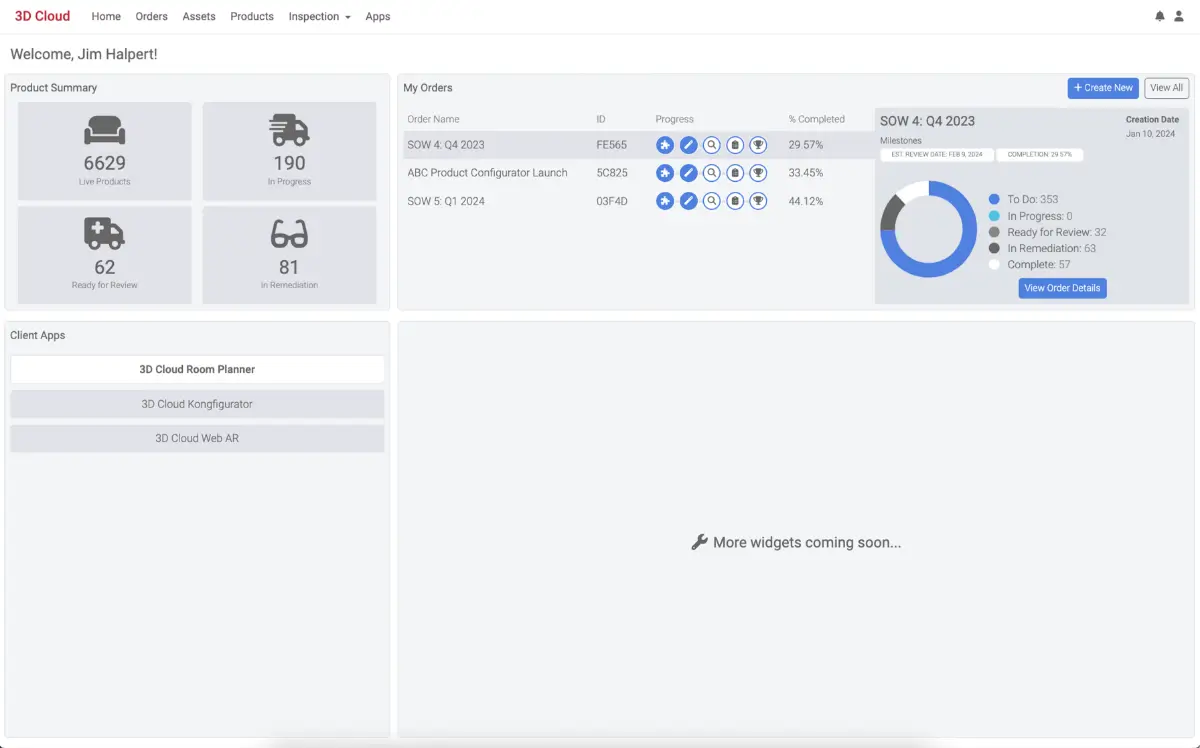This screenshot has width=1200, height=748.
Task: Click the puzzle piece icon for SOW 4: Q4 2023
Action: pos(665,145)
